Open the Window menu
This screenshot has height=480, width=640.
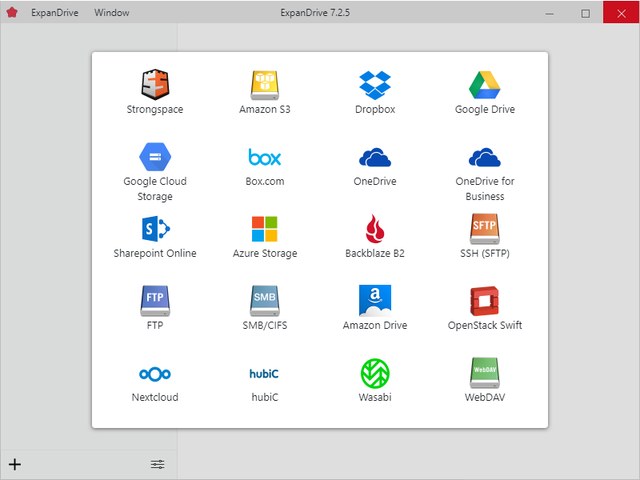[x=111, y=13]
